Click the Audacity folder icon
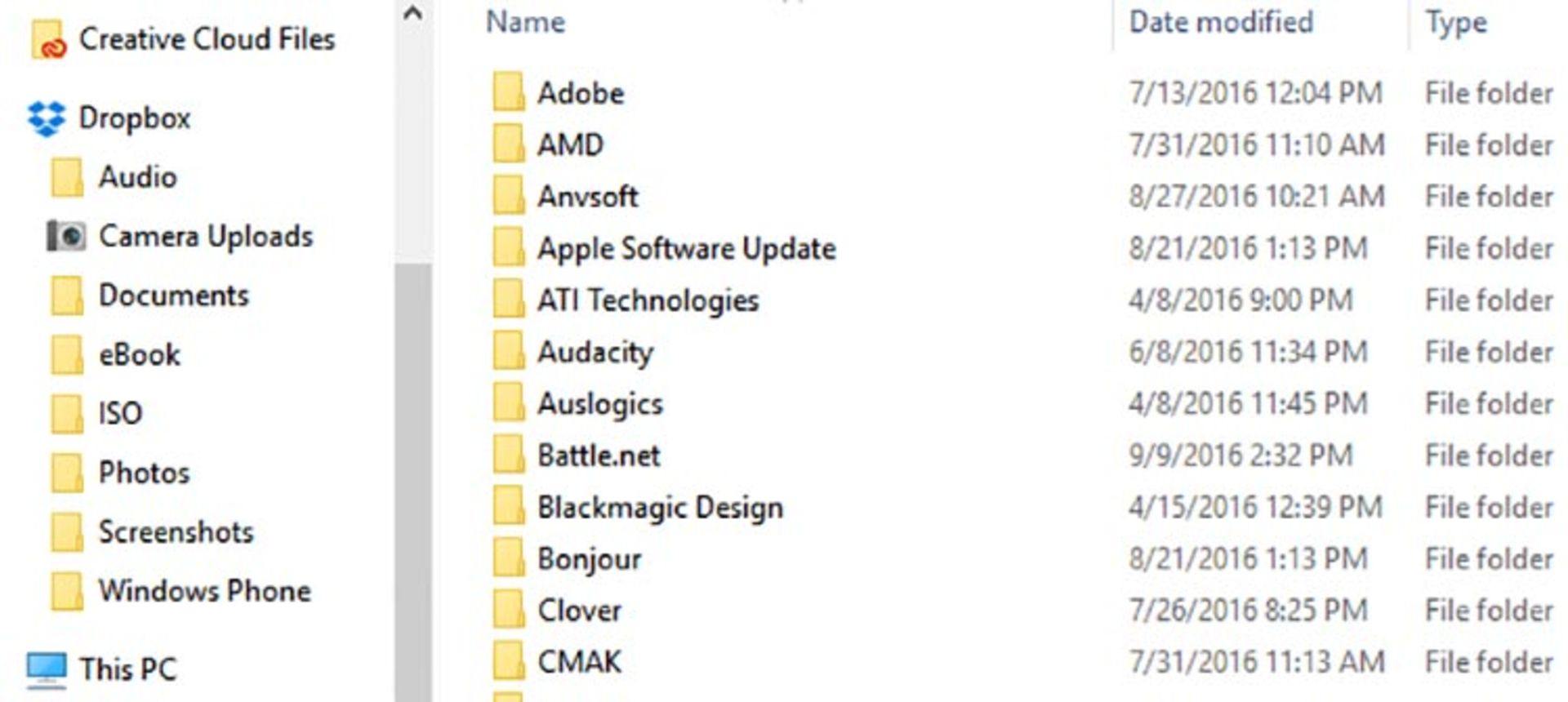This screenshot has width=1568, height=702. pos(508,351)
